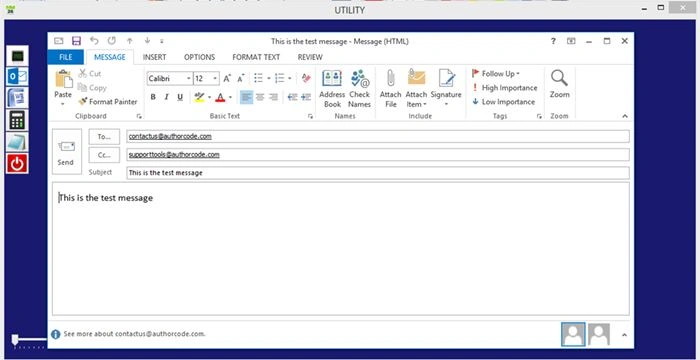Click Attach File paperclip
This screenshot has width=700, height=360.
(391, 88)
